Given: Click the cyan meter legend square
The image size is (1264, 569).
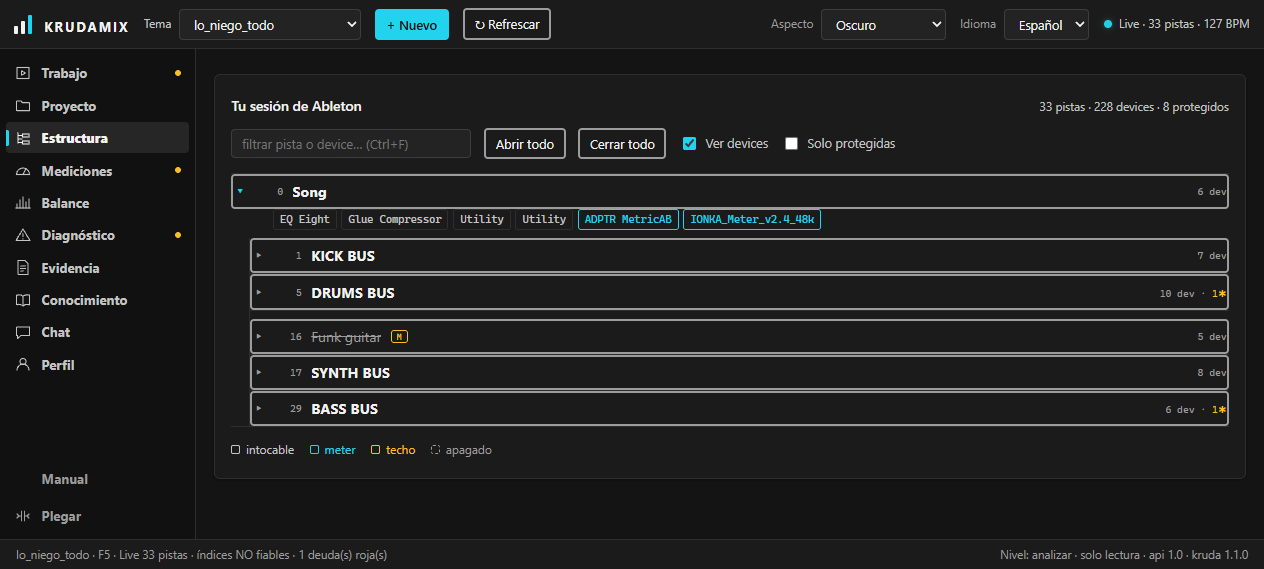Looking at the screenshot, I should 314,450.
